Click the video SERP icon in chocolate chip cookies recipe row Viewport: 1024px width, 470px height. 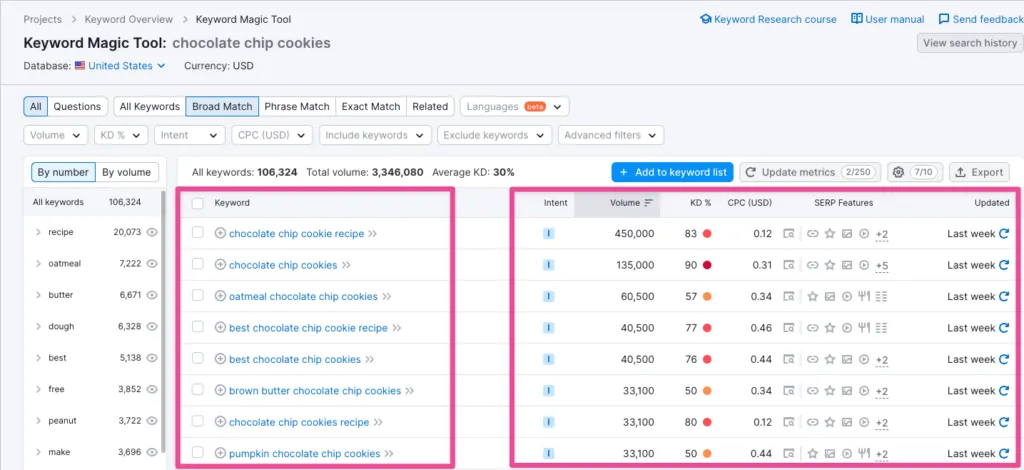click(x=864, y=422)
